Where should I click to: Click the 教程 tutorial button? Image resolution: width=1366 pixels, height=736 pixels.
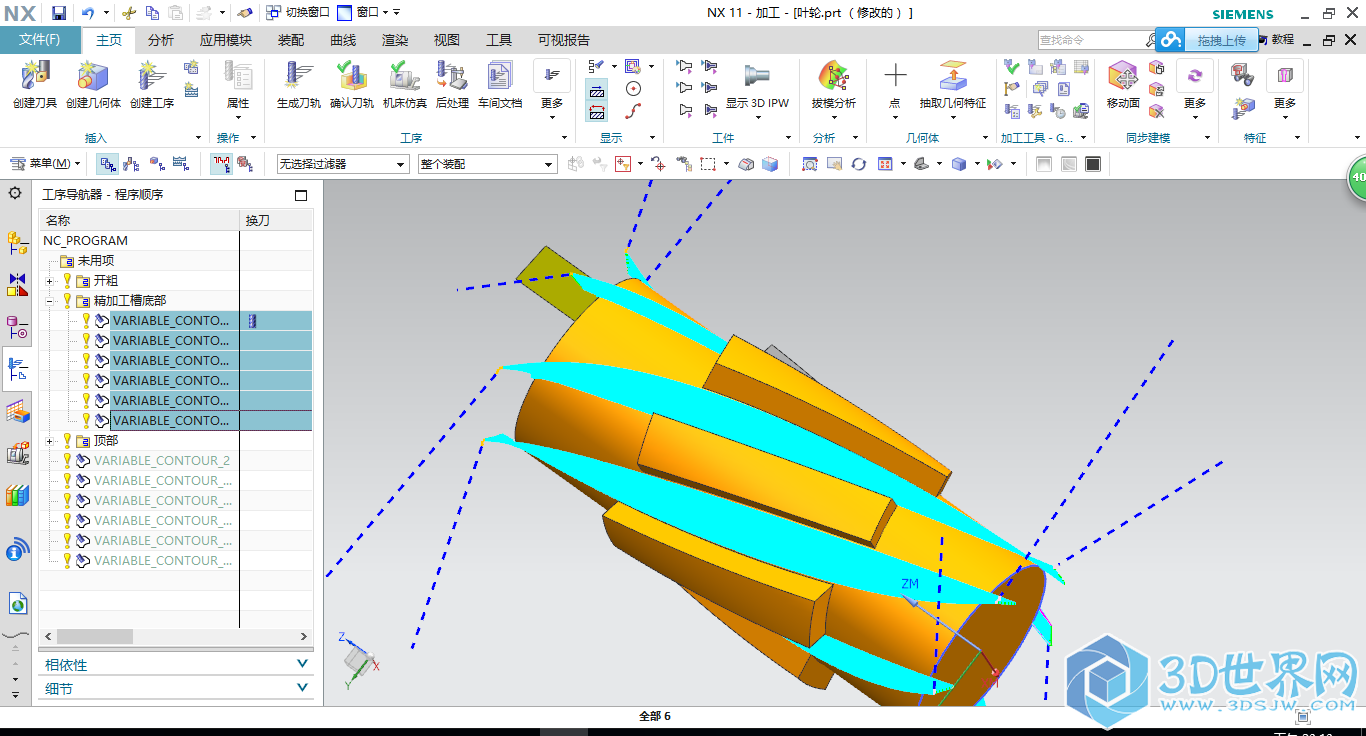point(1277,40)
